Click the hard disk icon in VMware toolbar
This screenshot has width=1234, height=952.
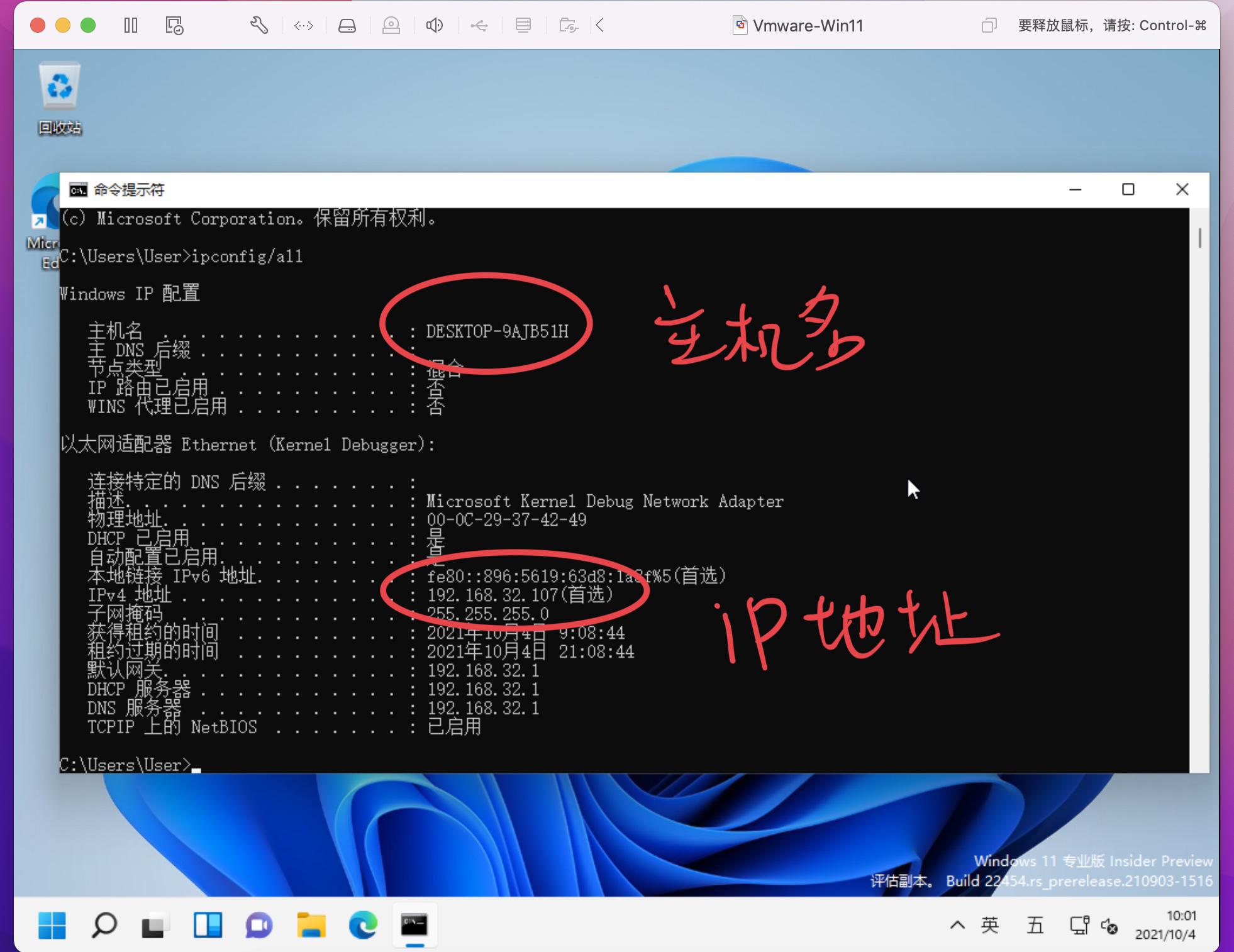[347, 25]
